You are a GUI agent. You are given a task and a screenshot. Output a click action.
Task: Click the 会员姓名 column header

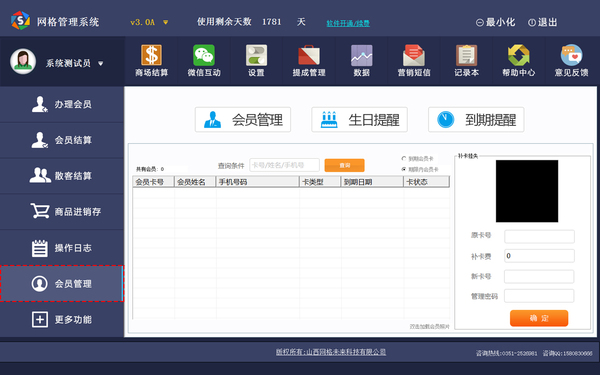pos(195,182)
